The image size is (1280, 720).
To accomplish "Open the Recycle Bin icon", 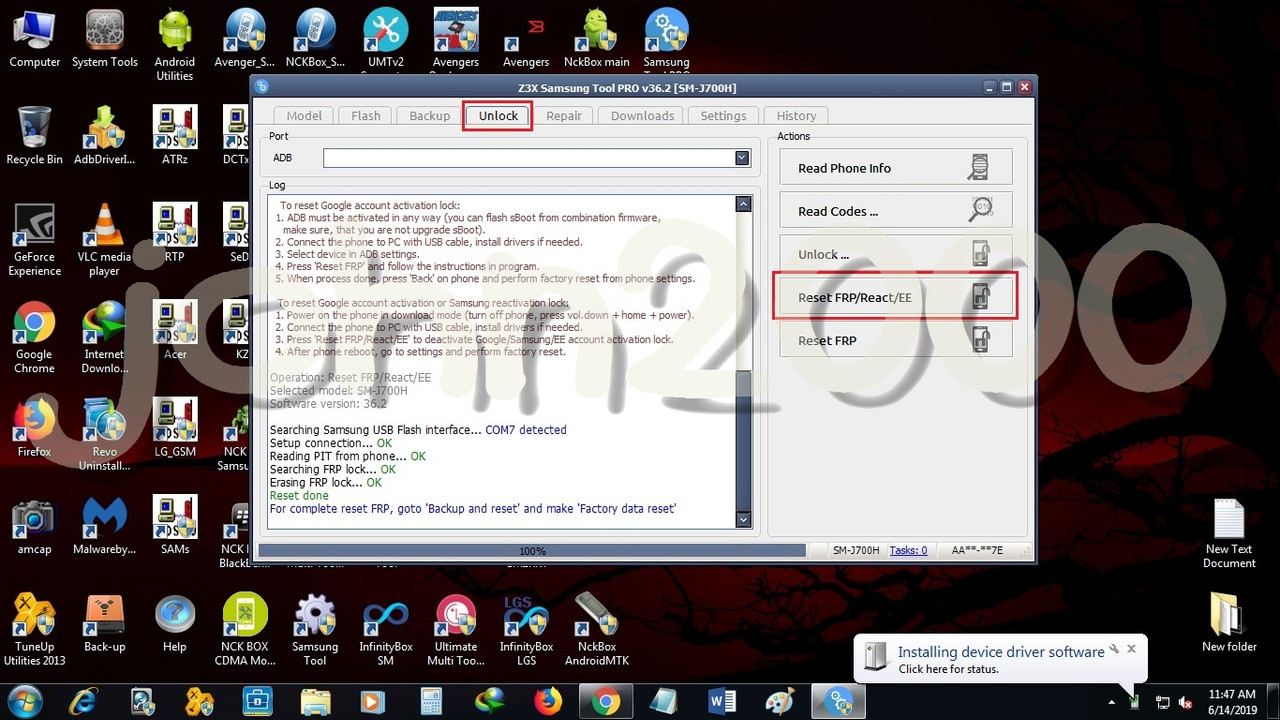I will (34, 136).
